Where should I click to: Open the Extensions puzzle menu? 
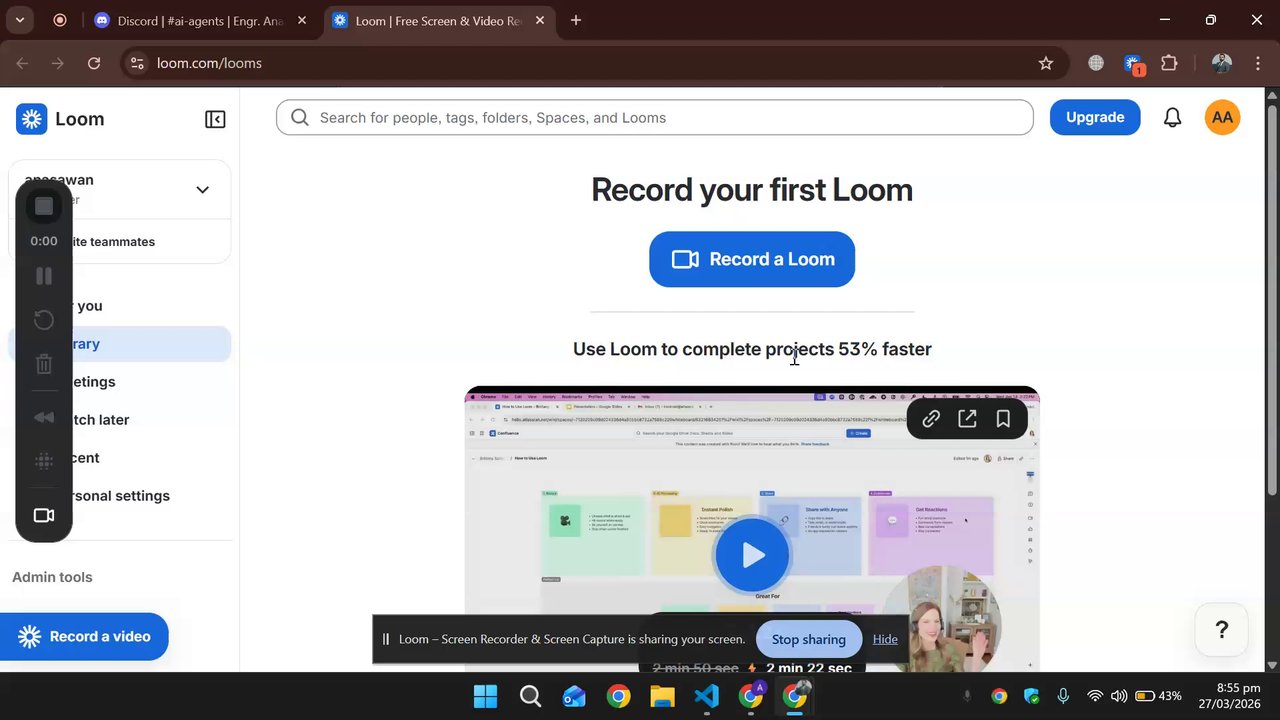(1169, 63)
